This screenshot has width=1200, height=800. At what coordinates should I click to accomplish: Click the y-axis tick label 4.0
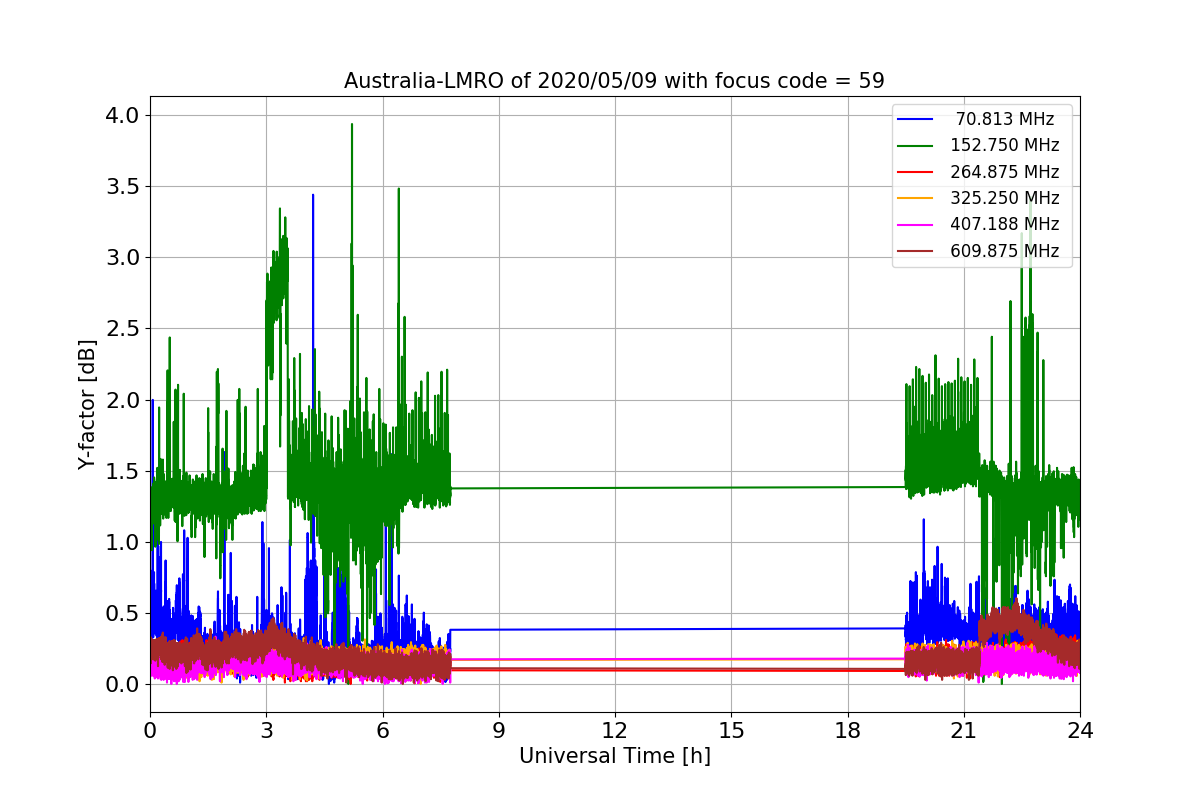pyautogui.click(x=121, y=116)
